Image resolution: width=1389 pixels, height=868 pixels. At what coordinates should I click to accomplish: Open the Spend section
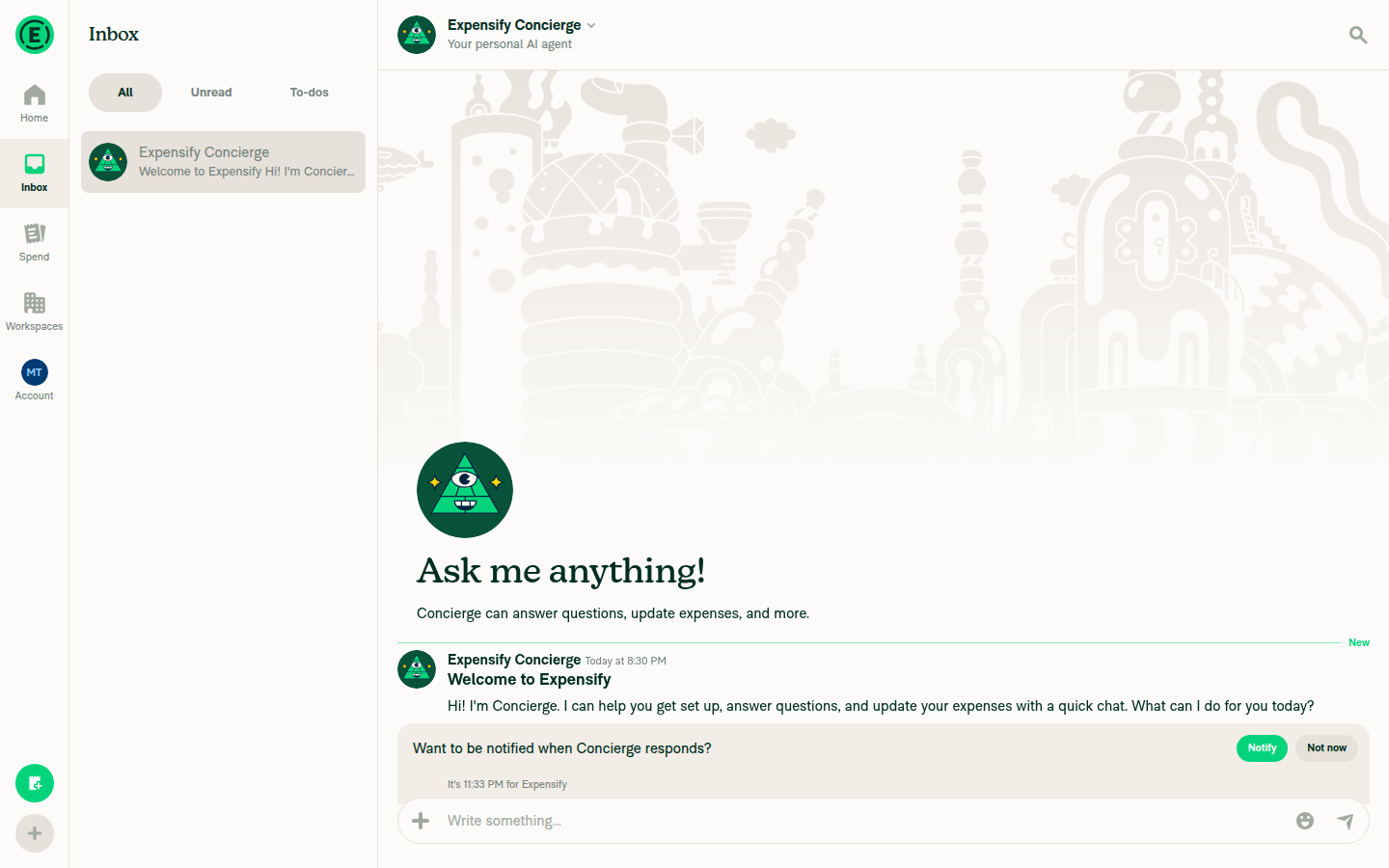point(35,242)
